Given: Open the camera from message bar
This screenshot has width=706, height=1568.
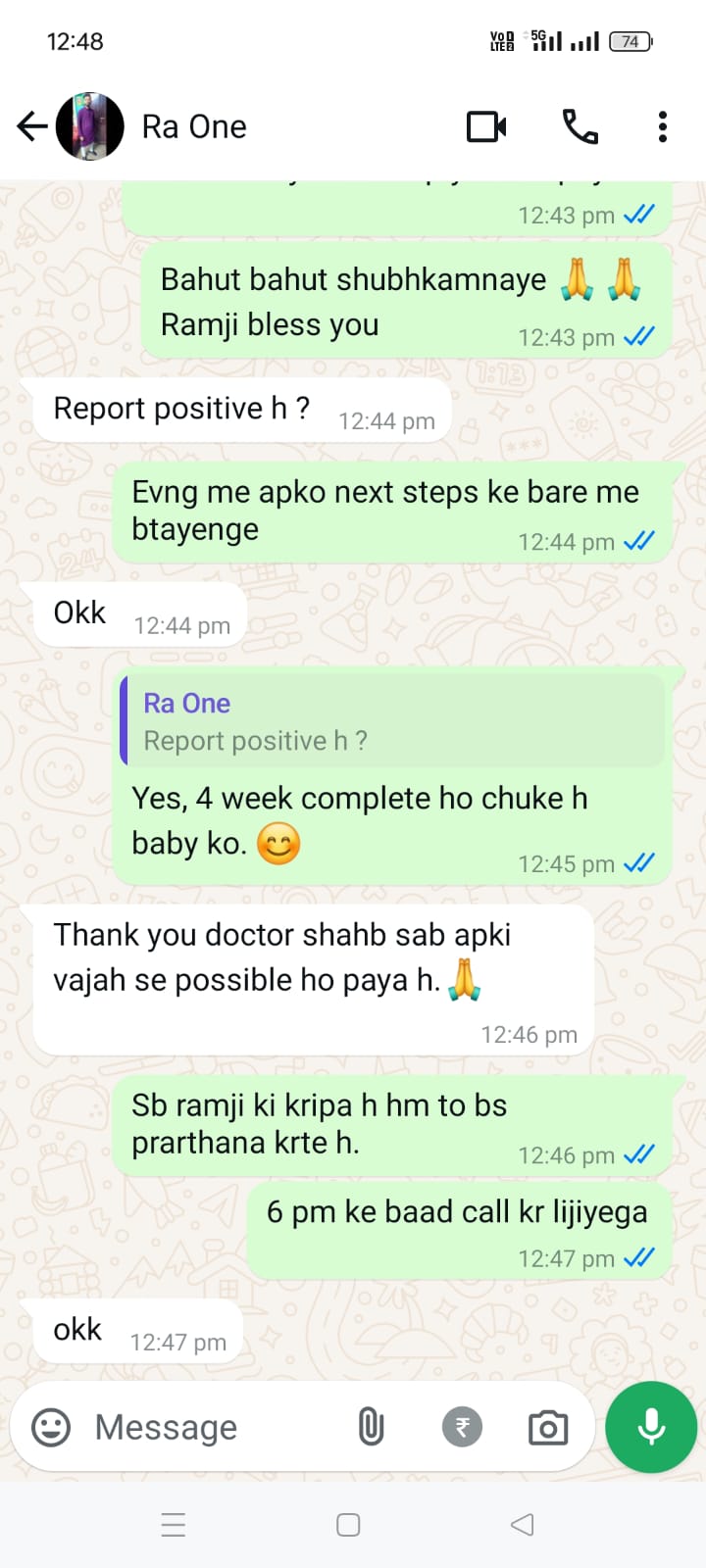Looking at the screenshot, I should 548,1427.
